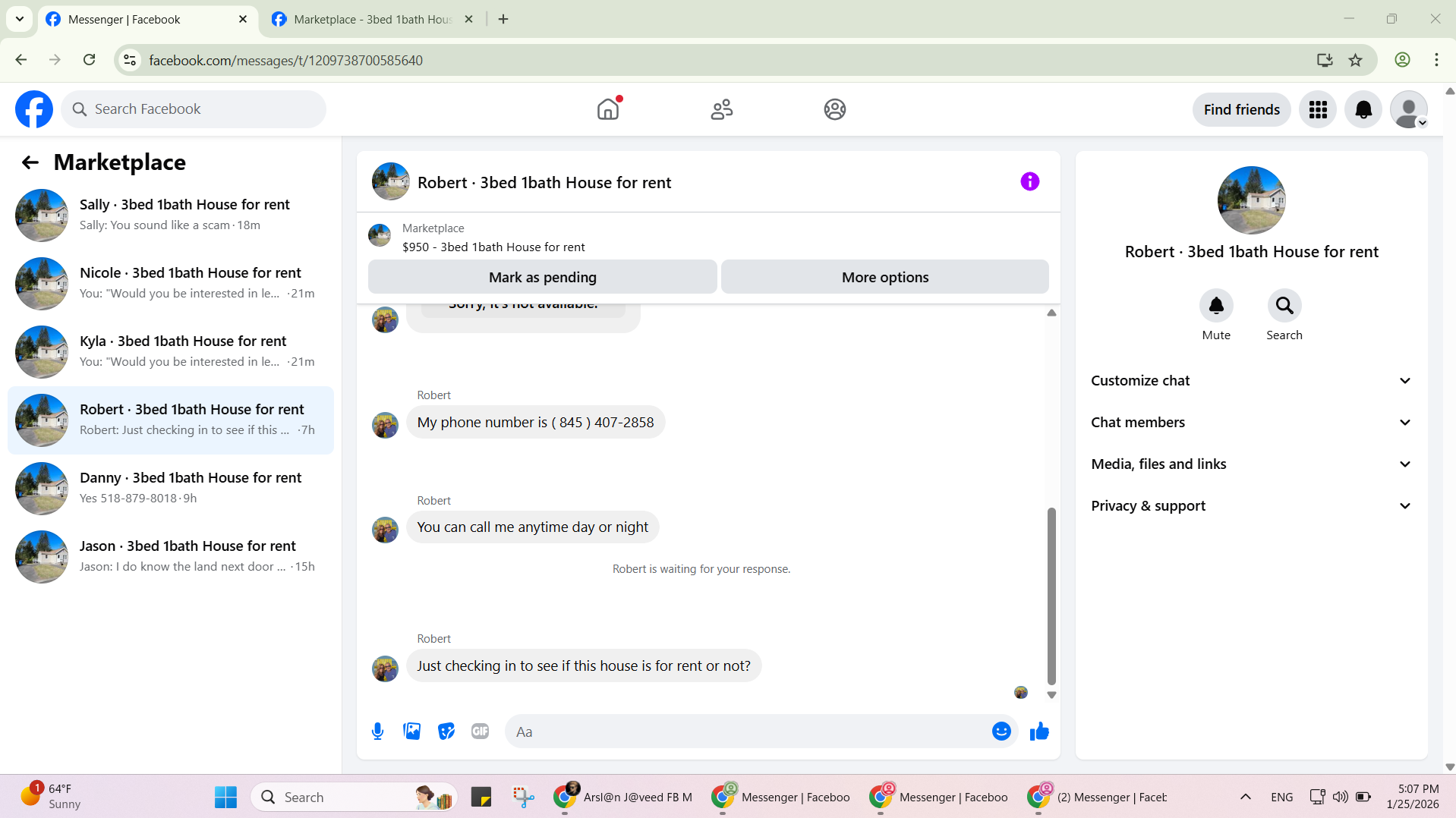Open the GIF picker
Screen dimensions: 1456x818
(x=481, y=731)
